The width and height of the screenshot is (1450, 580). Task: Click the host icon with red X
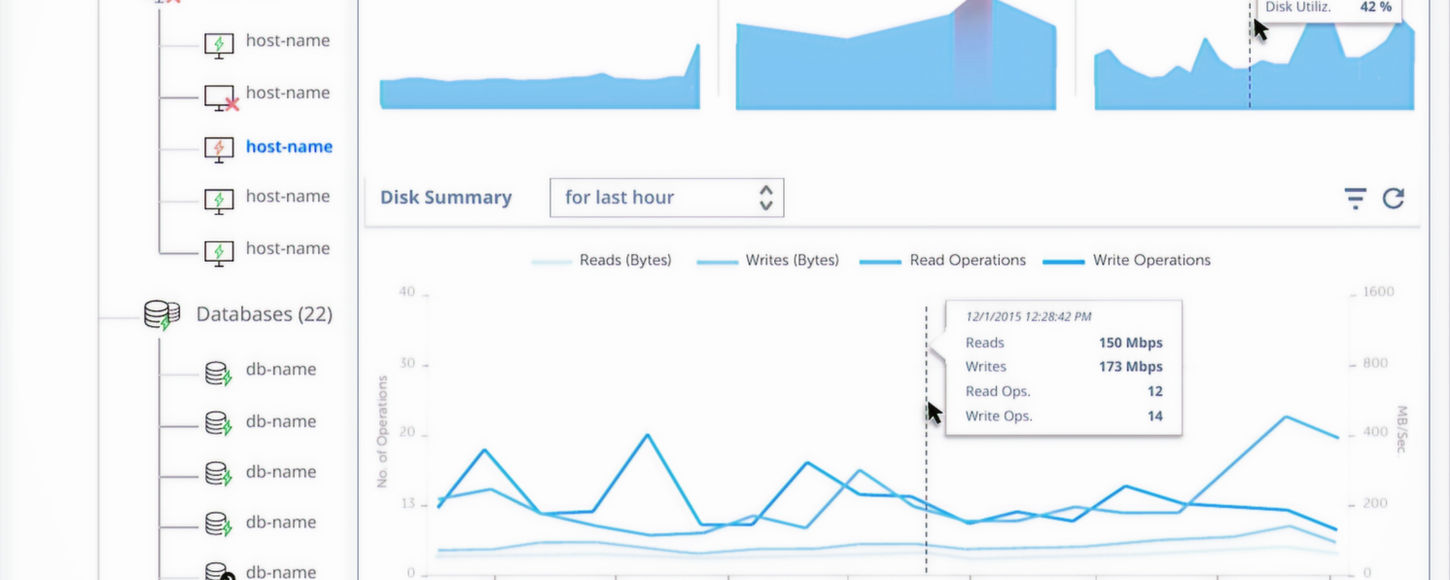(222, 97)
